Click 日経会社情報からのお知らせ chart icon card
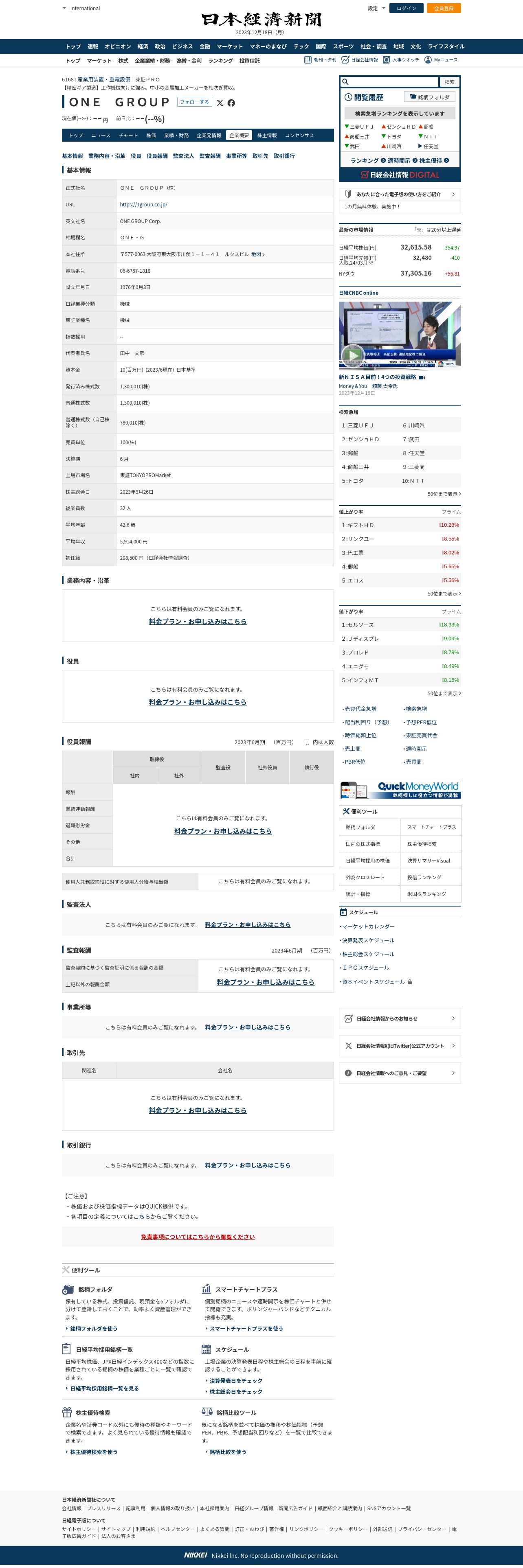 [x=400, y=1018]
